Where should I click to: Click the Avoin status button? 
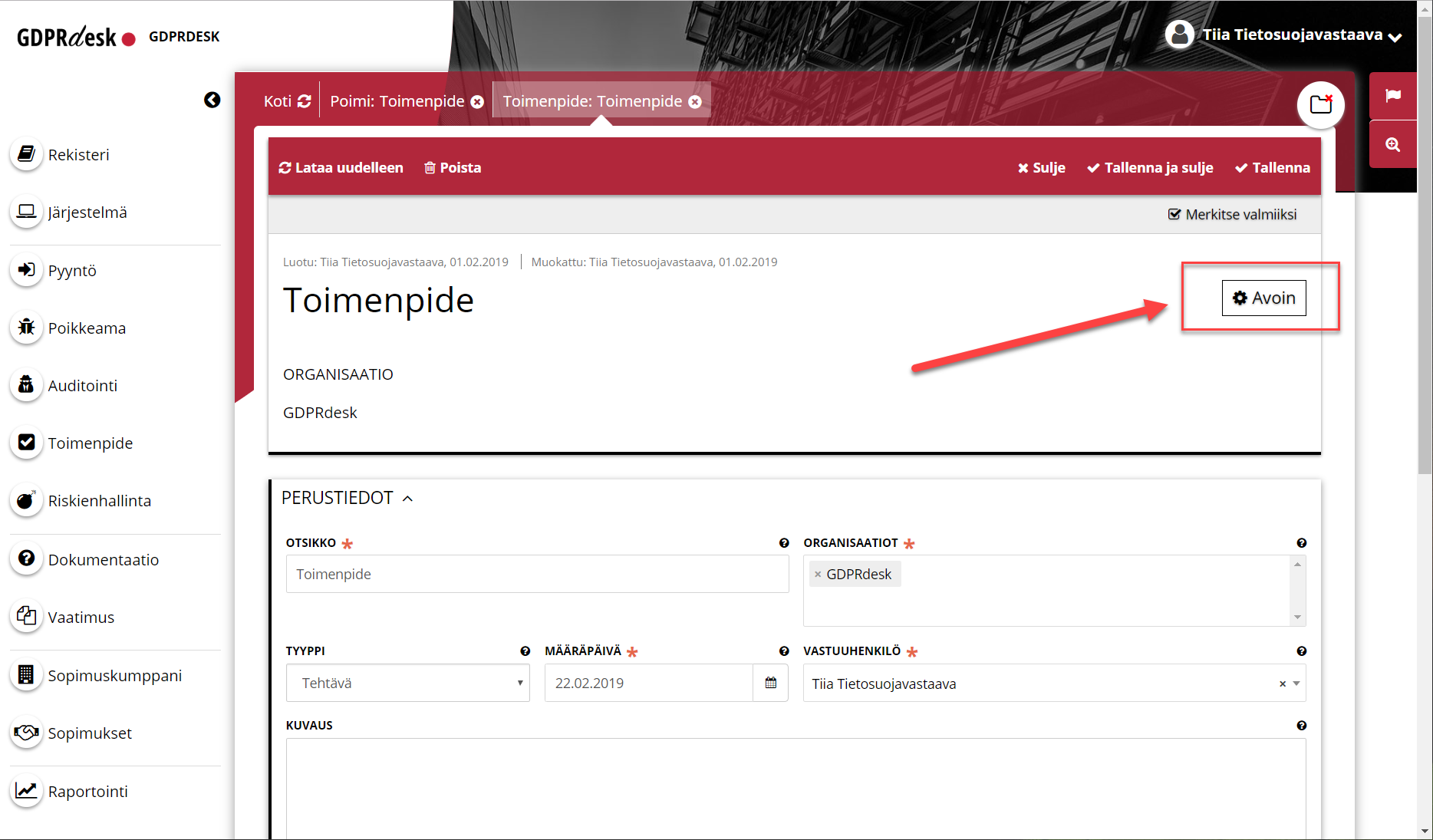[x=1263, y=298]
